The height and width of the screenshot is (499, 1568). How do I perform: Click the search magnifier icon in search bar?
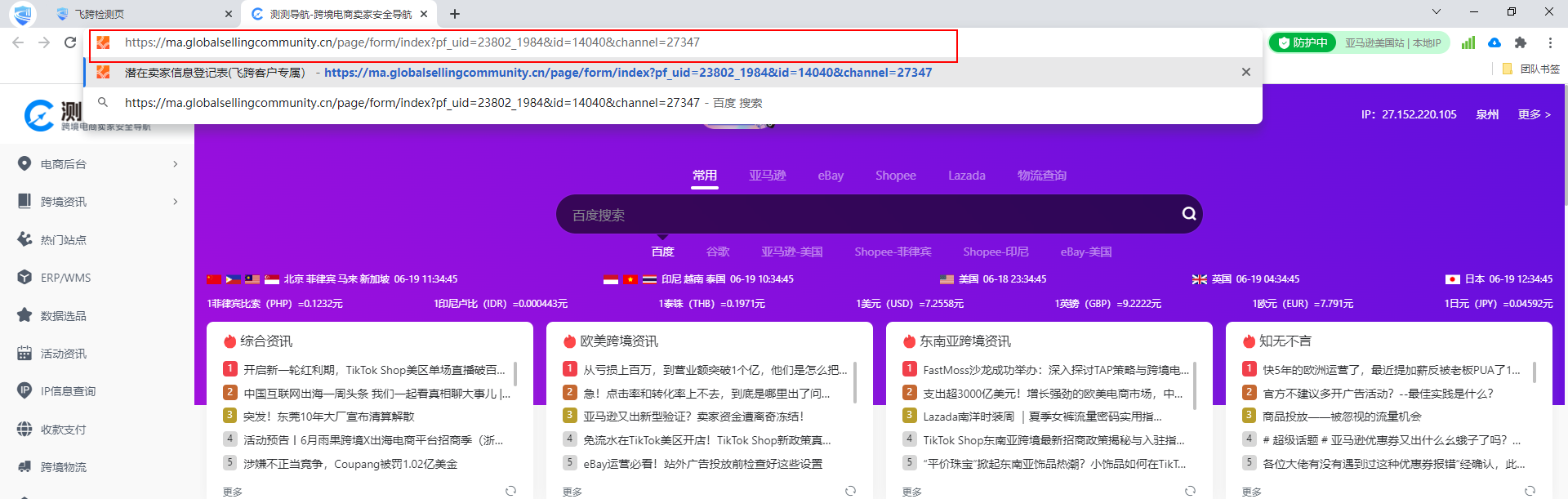coord(1189,214)
